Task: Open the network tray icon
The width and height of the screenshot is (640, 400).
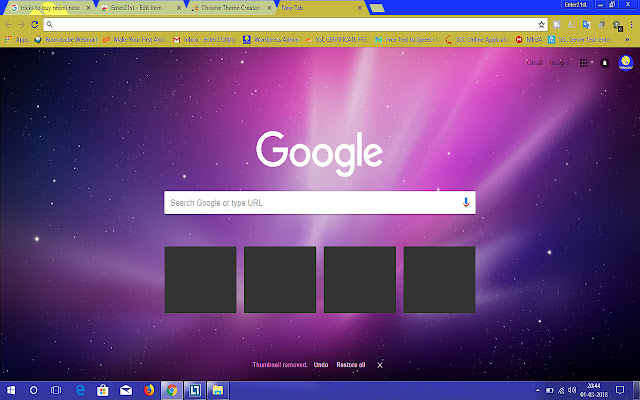Action: [x=561, y=391]
